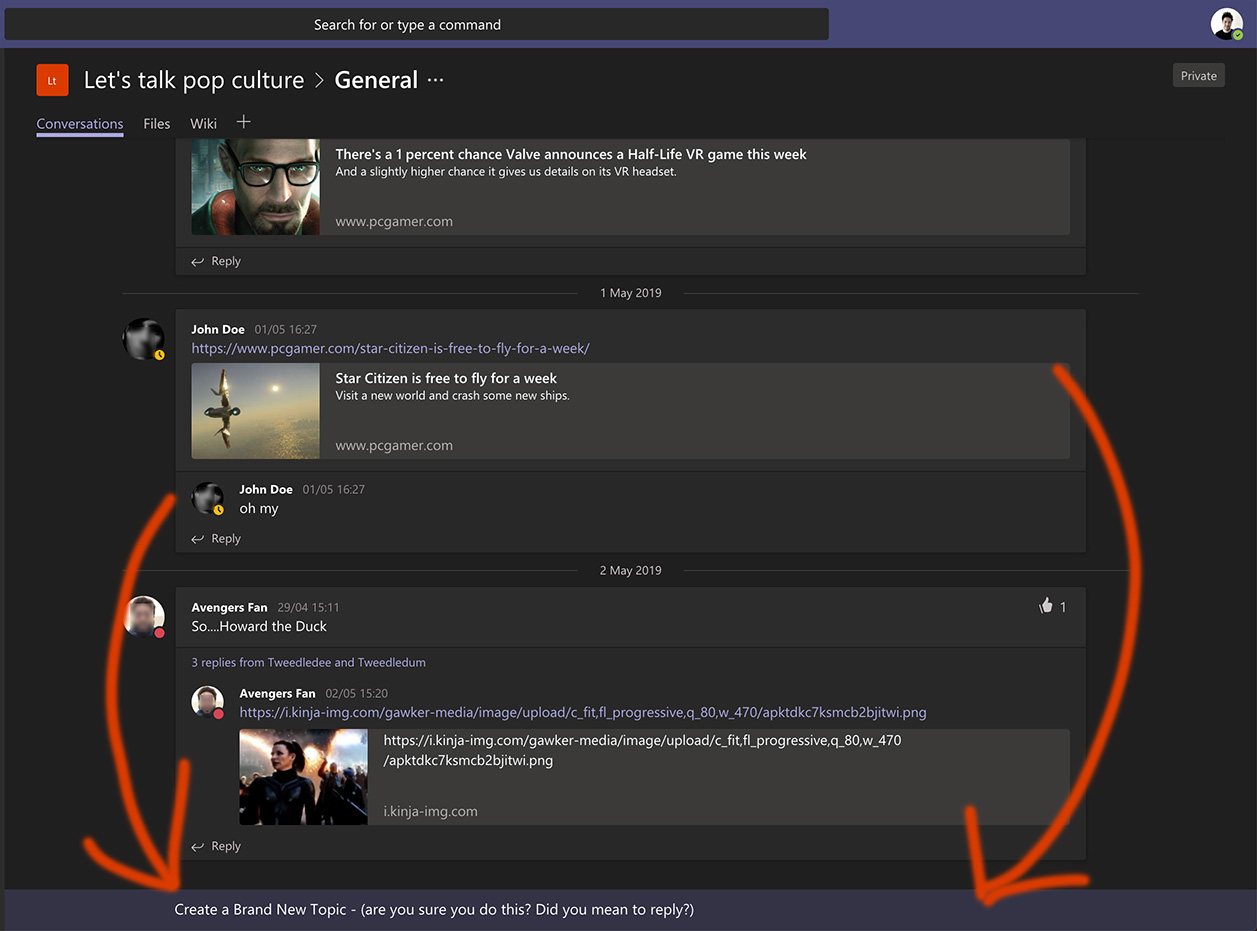Click Avengers Fan's profile picture
The width and height of the screenshot is (1257, 931).
tap(144, 618)
